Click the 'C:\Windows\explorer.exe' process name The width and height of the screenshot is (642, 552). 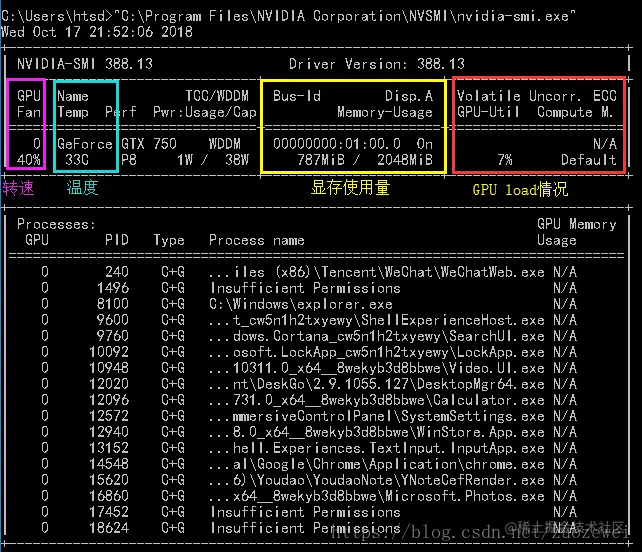click(301, 304)
